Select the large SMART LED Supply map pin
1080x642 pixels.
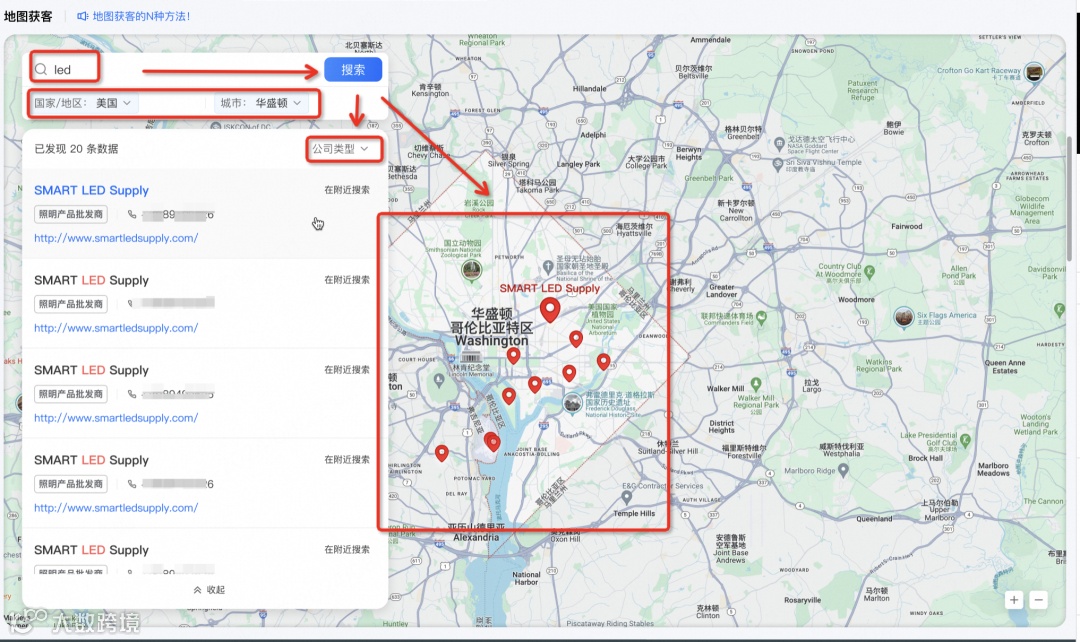(550, 310)
